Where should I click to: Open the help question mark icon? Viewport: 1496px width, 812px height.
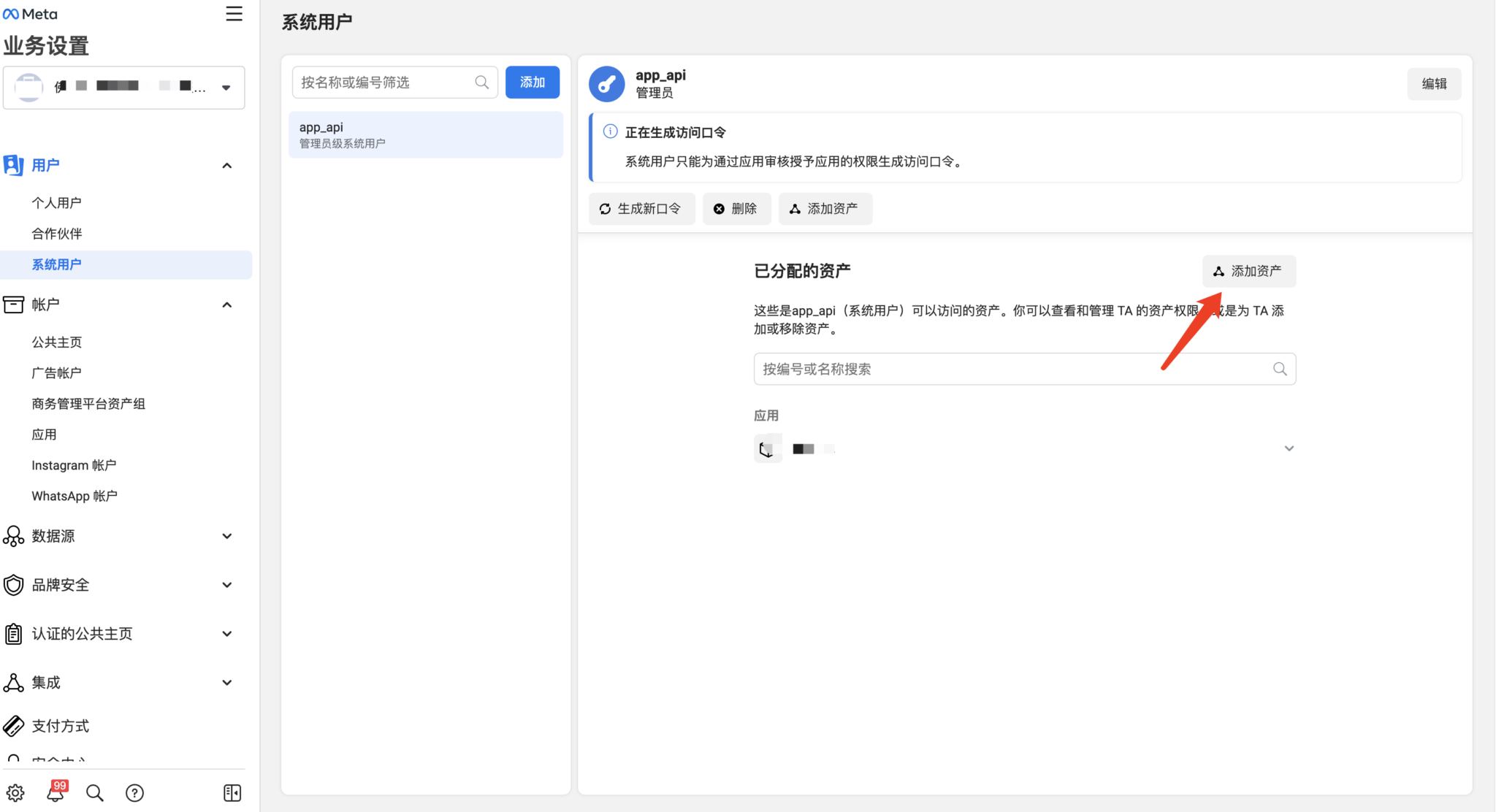pyautogui.click(x=134, y=793)
